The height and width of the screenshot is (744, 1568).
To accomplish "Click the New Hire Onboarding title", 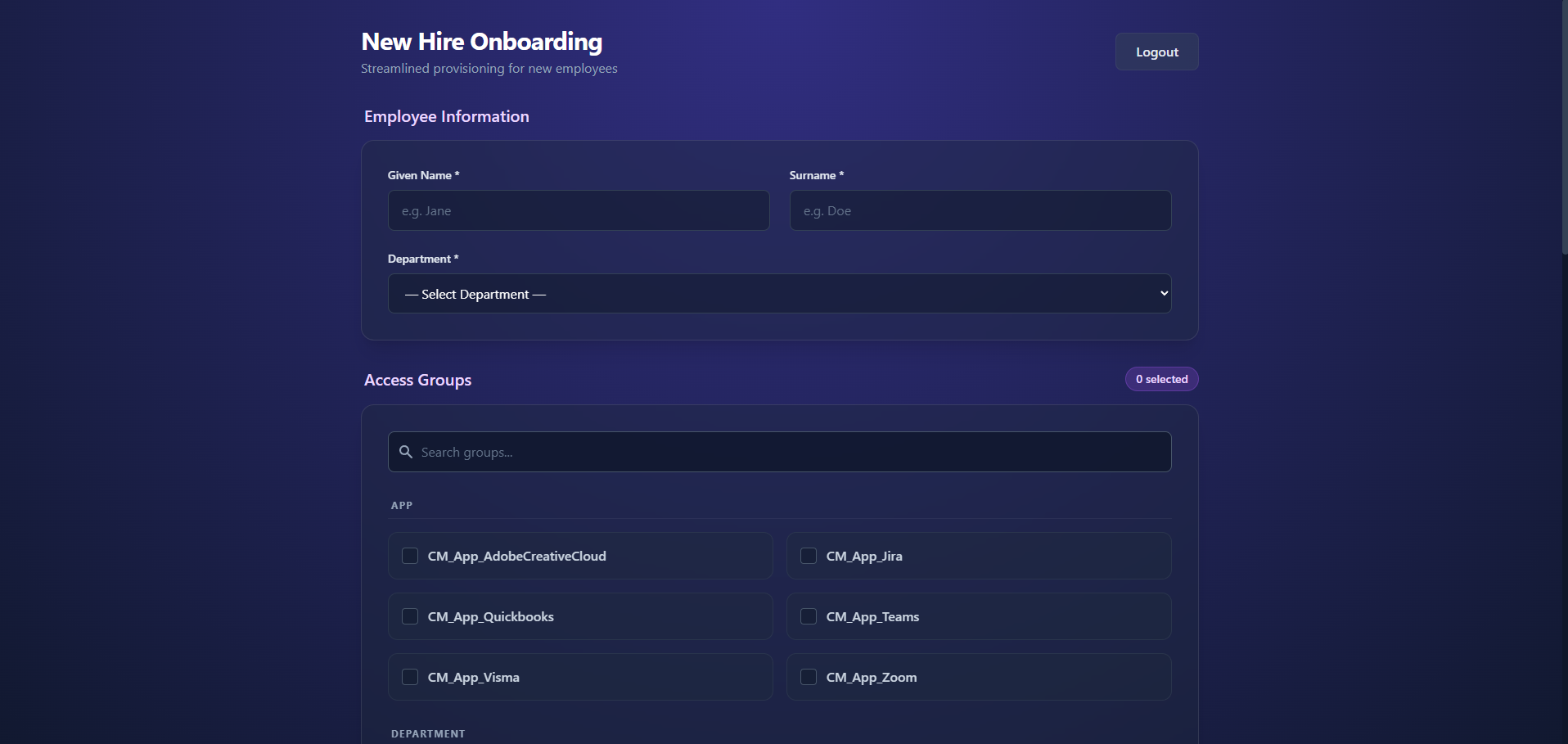I will pos(481,42).
